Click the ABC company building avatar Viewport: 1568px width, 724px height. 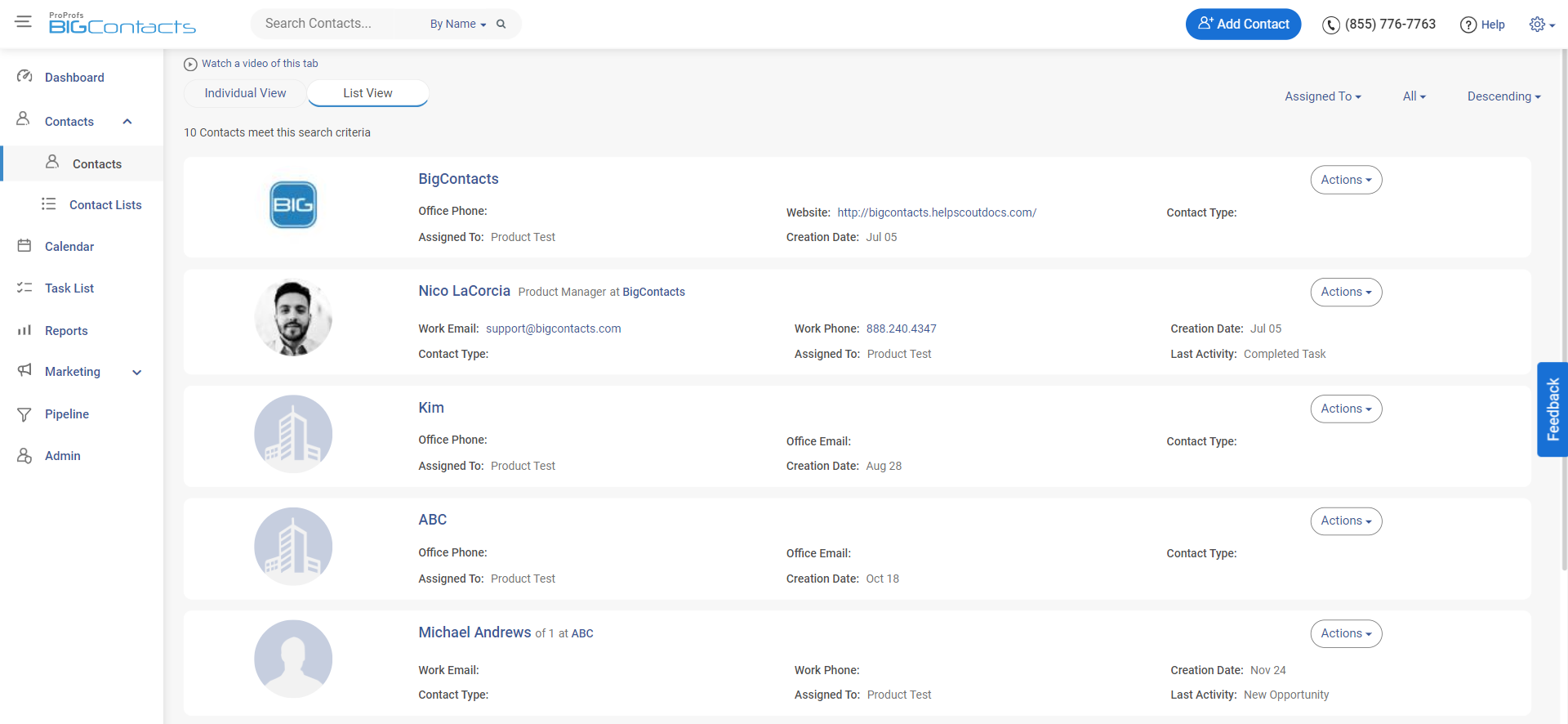coord(293,547)
